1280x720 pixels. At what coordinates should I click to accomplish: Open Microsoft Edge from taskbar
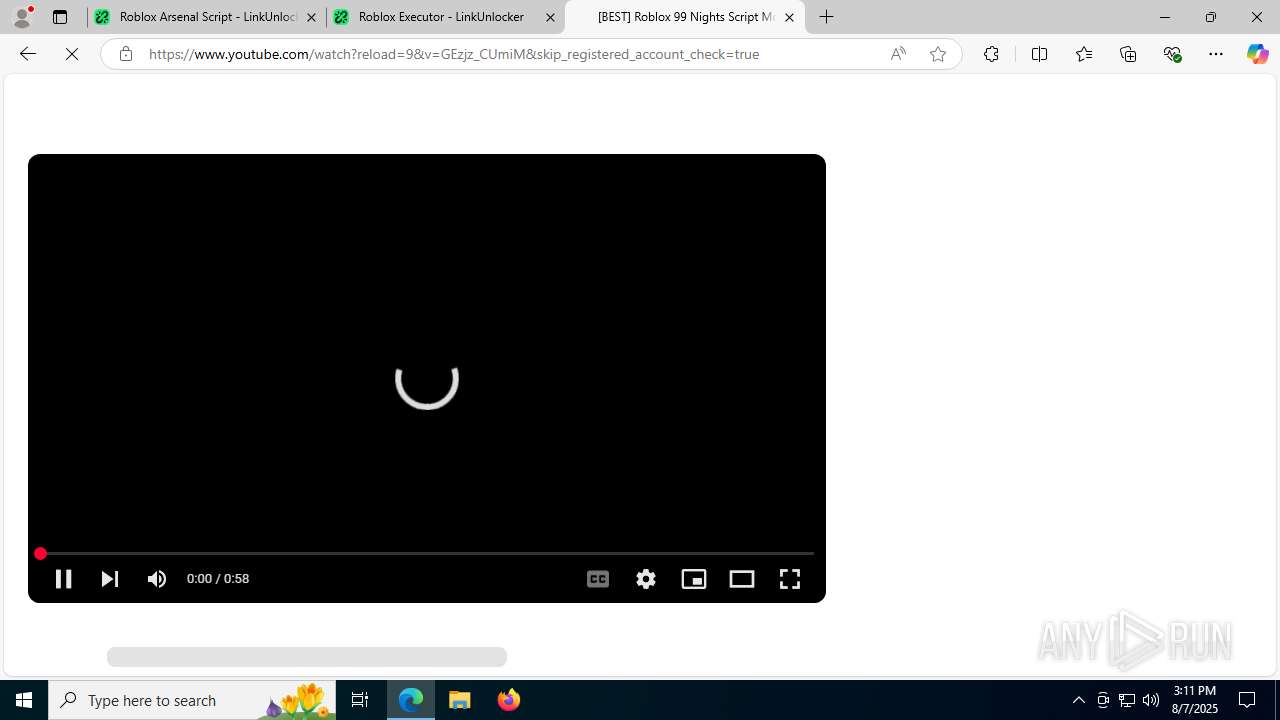pos(411,700)
